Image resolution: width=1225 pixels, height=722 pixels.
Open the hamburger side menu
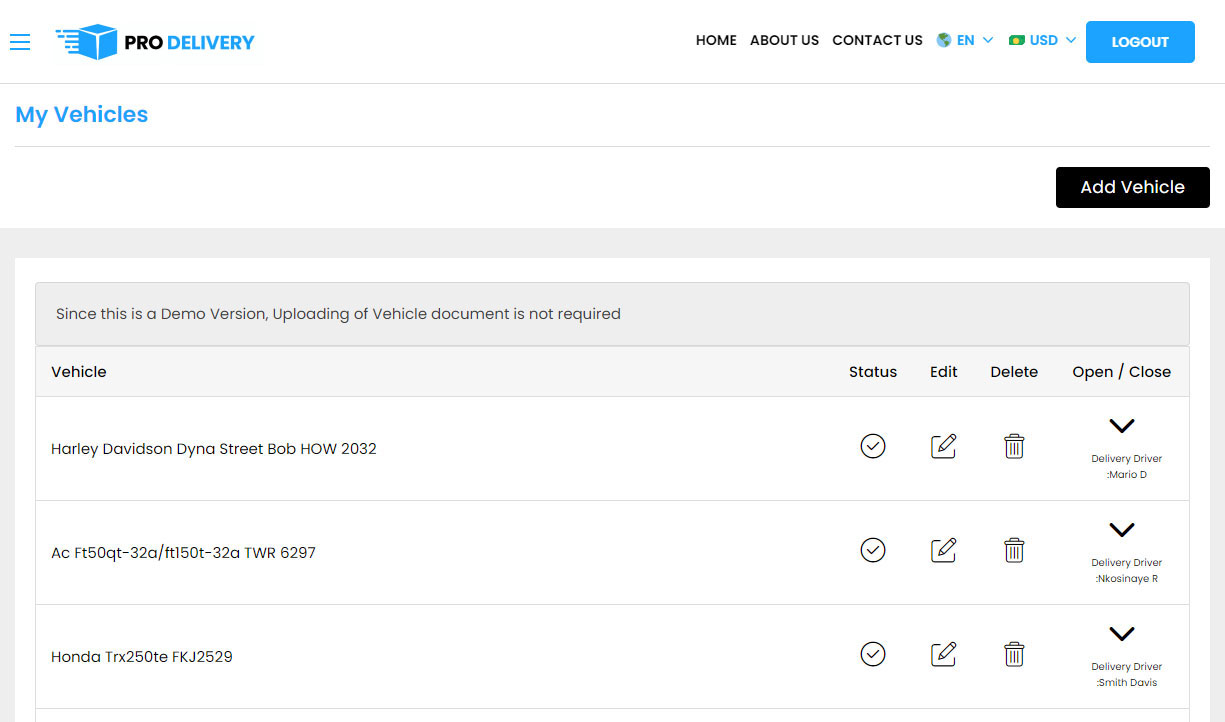[20, 41]
